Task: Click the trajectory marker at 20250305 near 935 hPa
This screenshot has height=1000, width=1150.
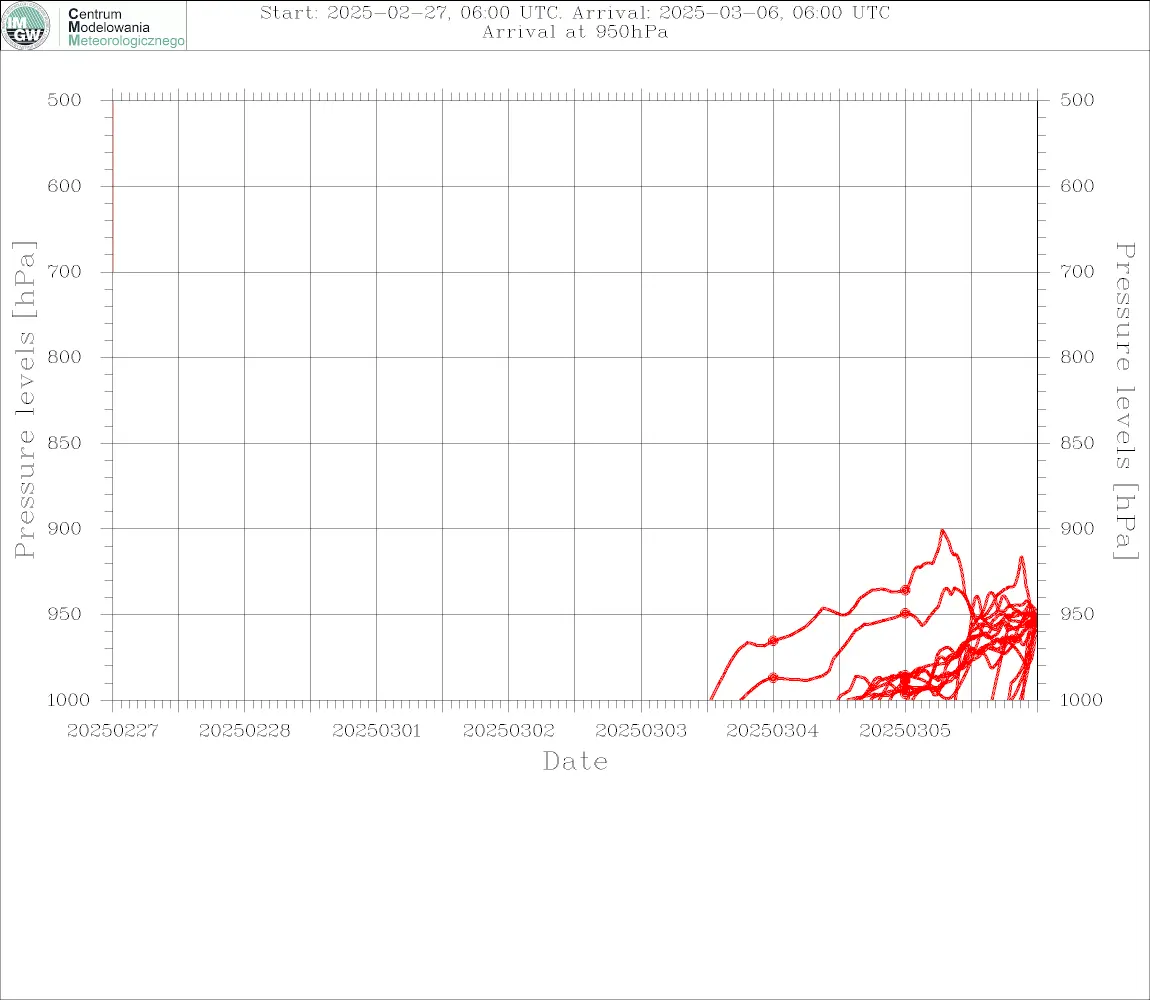Action: 905,590
